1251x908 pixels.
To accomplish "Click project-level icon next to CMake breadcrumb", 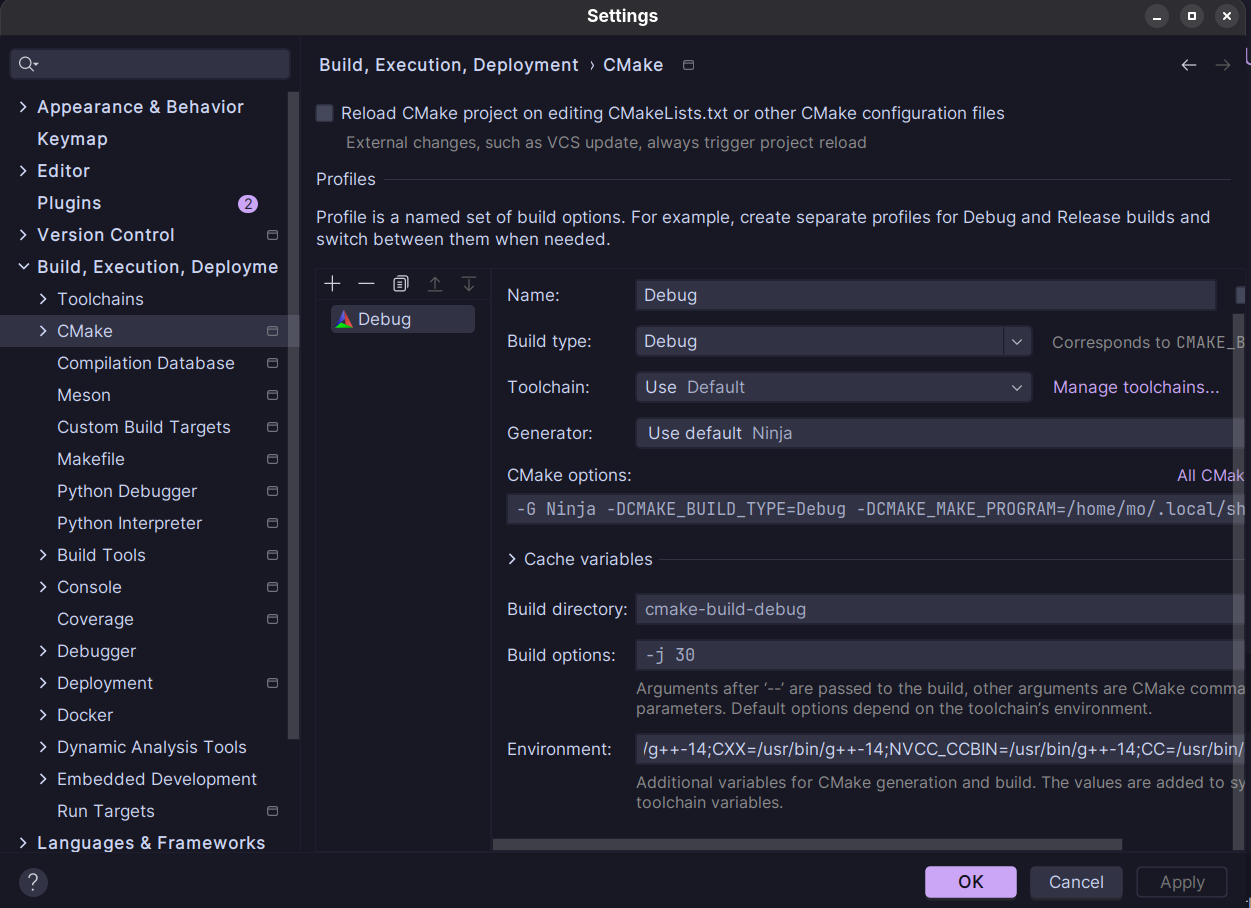I will click(688, 65).
